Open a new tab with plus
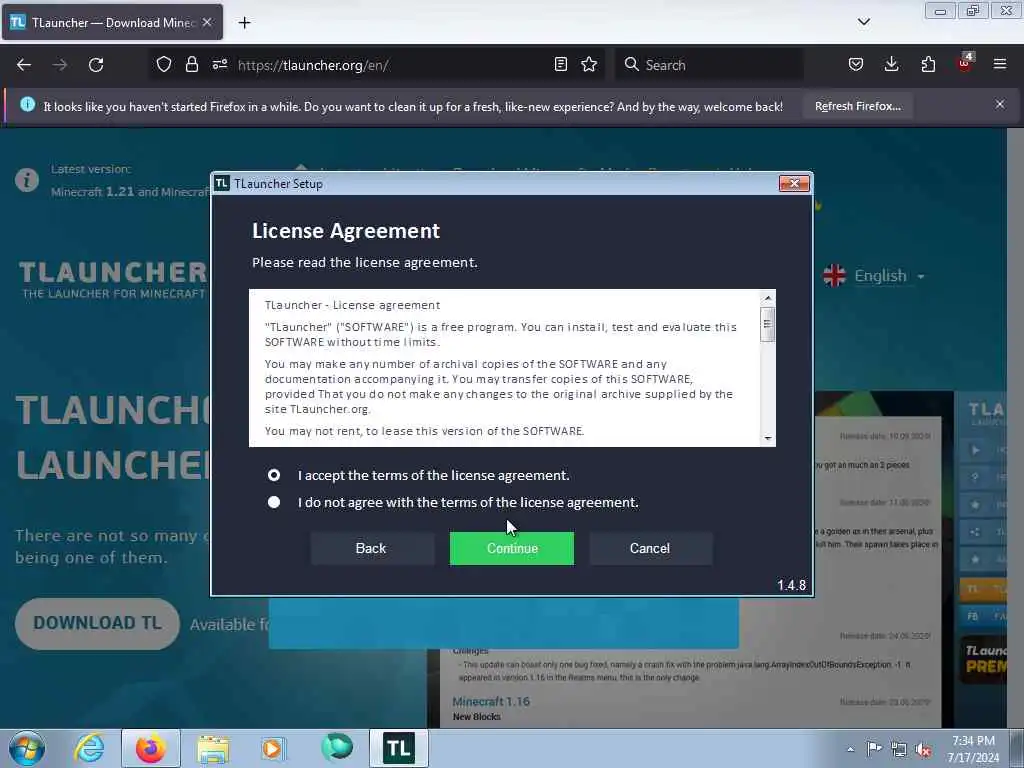This screenshot has width=1024, height=768. [244, 23]
